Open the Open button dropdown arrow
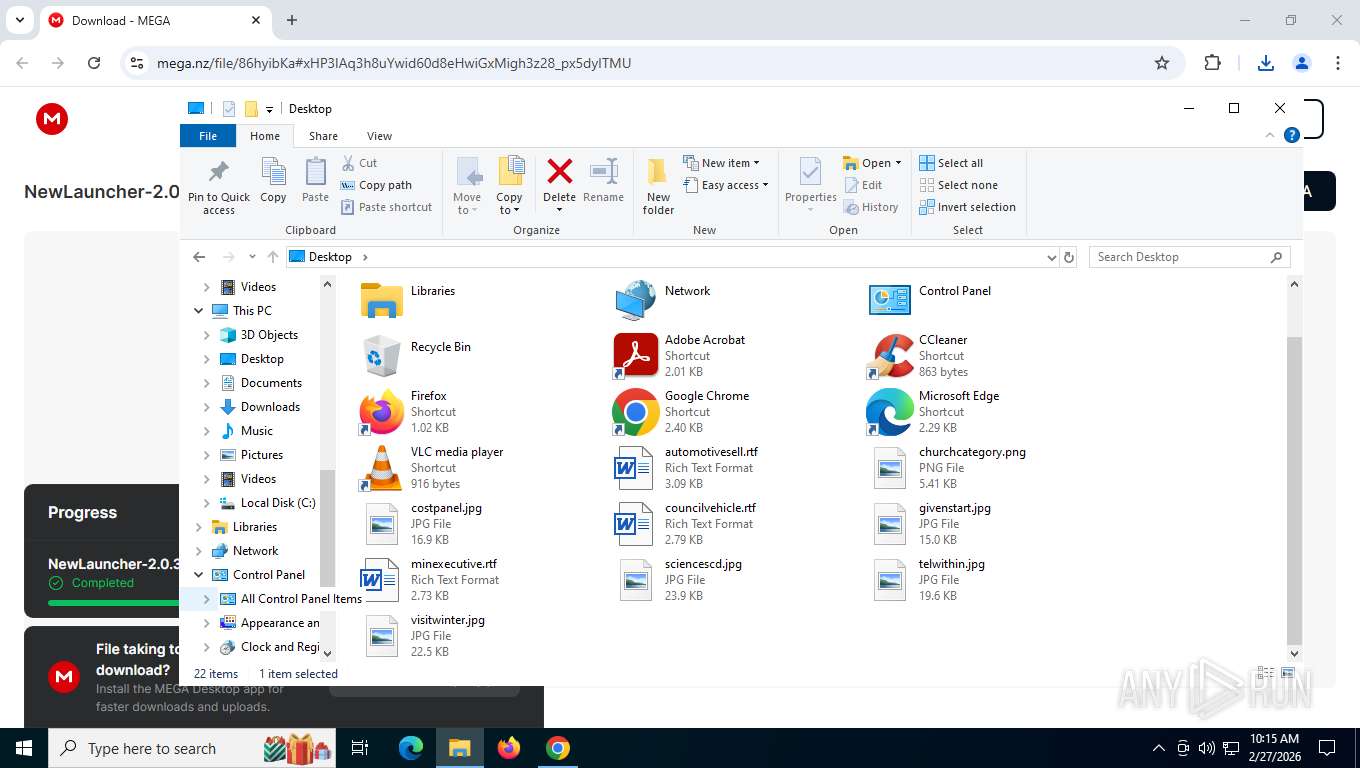The width and height of the screenshot is (1360, 768). pos(898,163)
